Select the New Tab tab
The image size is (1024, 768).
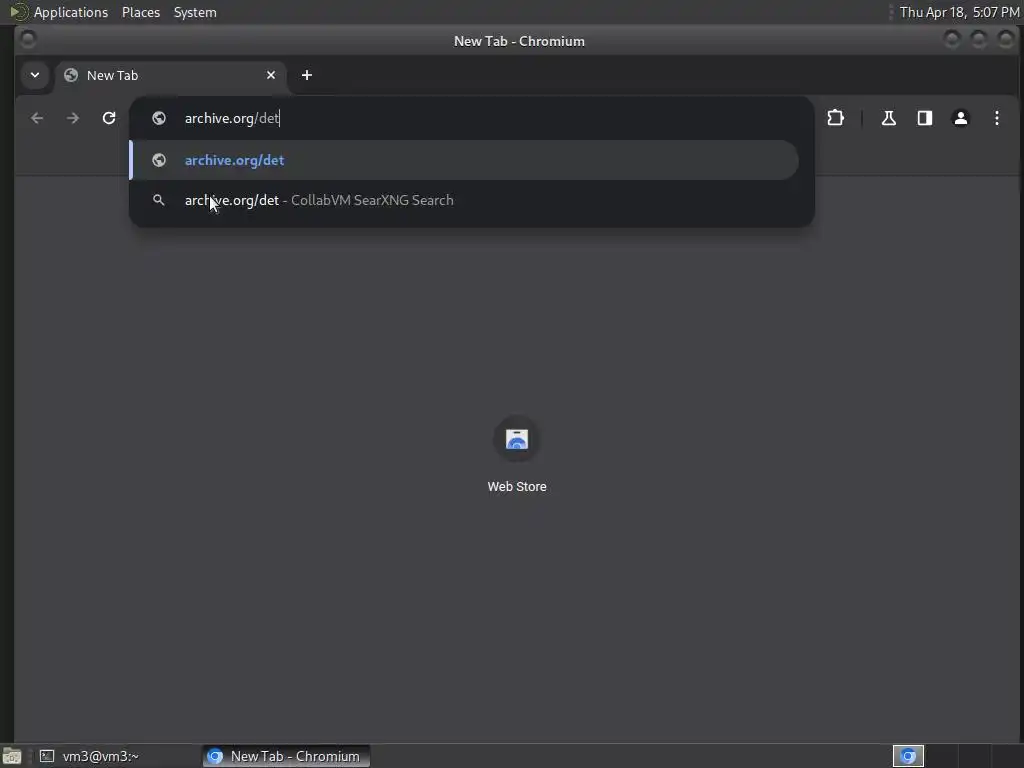170,75
